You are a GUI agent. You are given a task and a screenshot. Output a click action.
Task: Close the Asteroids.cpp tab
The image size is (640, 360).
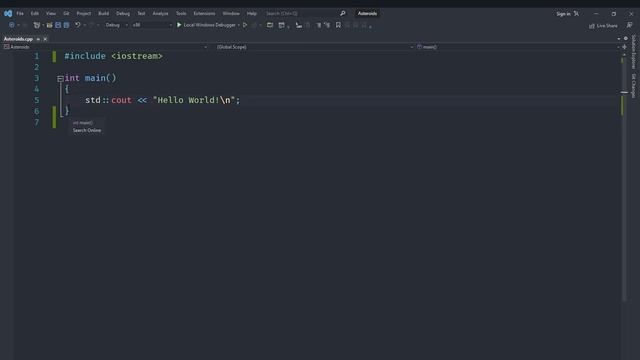[45, 39]
